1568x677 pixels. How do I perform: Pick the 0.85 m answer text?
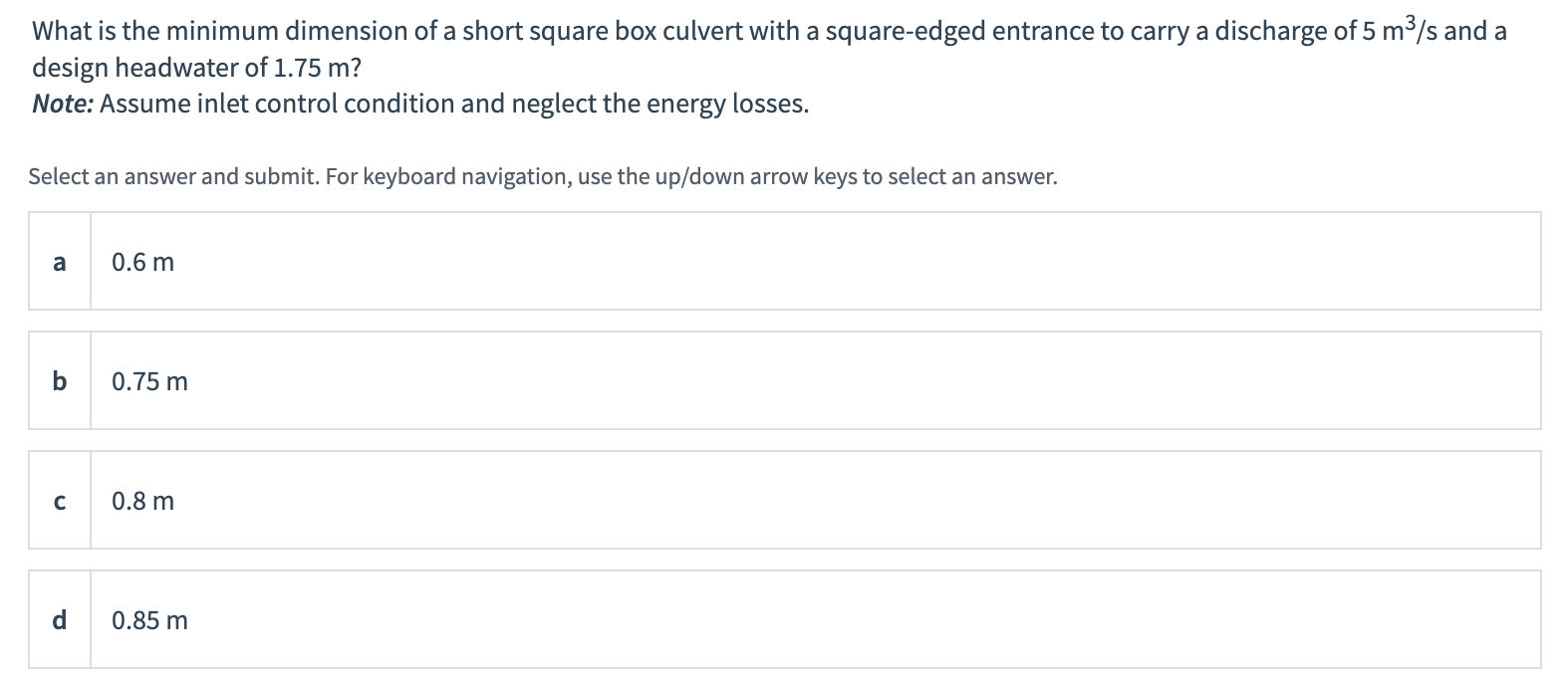149,621
